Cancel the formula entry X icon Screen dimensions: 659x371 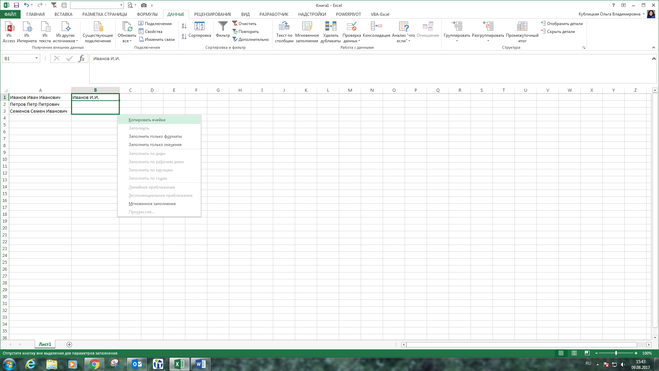coord(57,58)
